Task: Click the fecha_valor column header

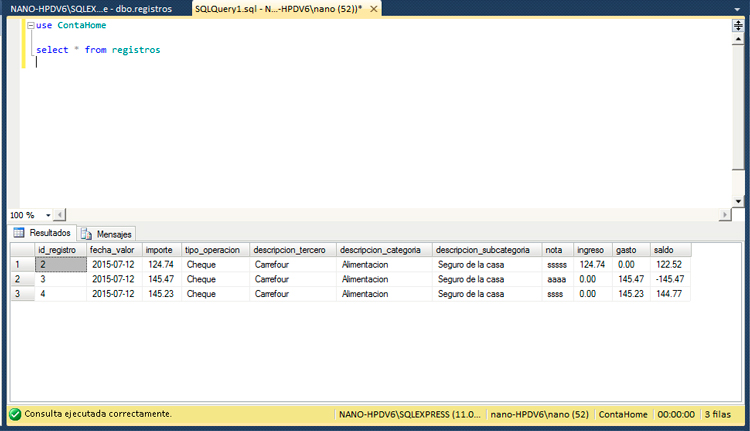Action: point(114,250)
